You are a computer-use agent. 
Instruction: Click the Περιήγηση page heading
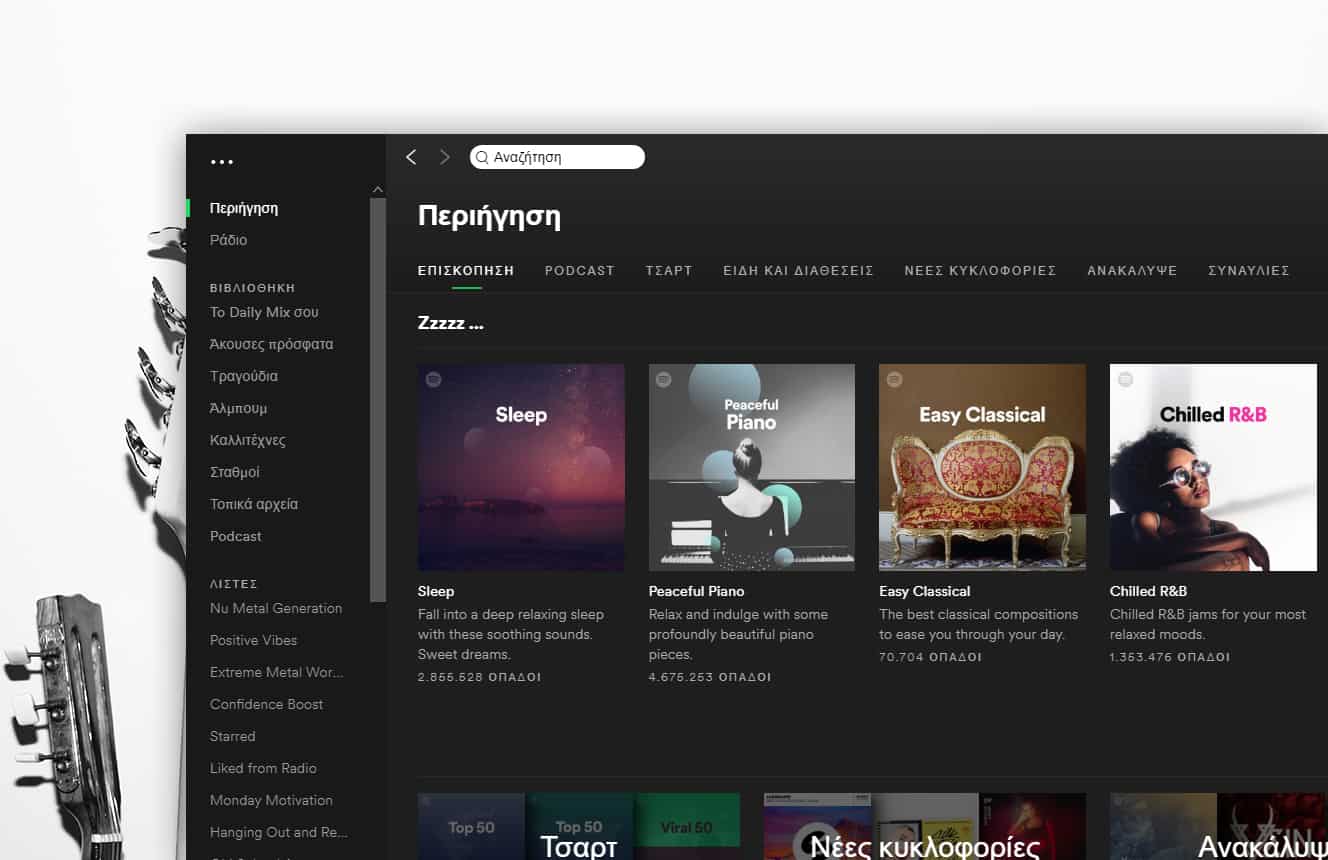[489, 216]
